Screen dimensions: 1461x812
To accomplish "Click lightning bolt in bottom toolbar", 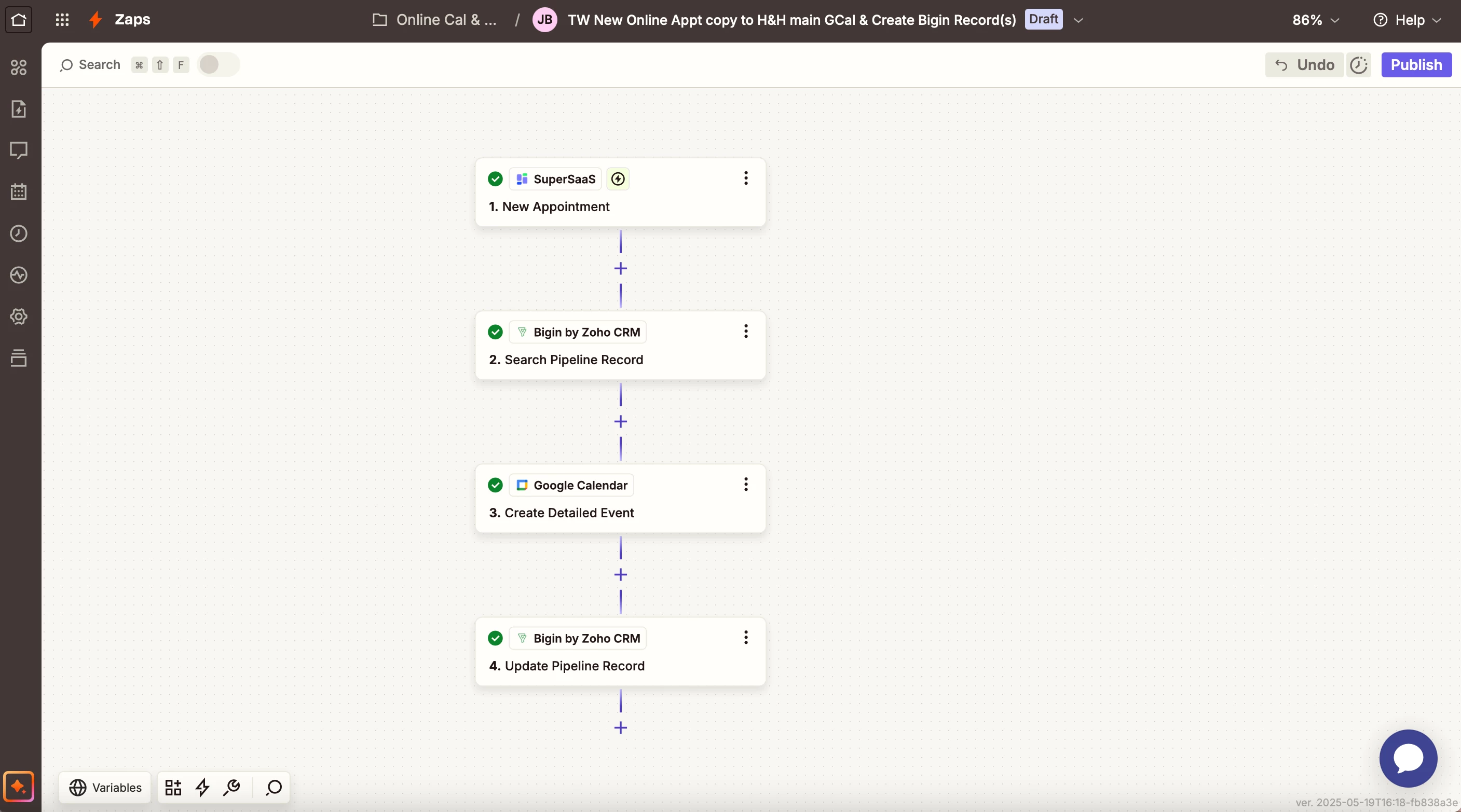I will pyautogui.click(x=202, y=787).
